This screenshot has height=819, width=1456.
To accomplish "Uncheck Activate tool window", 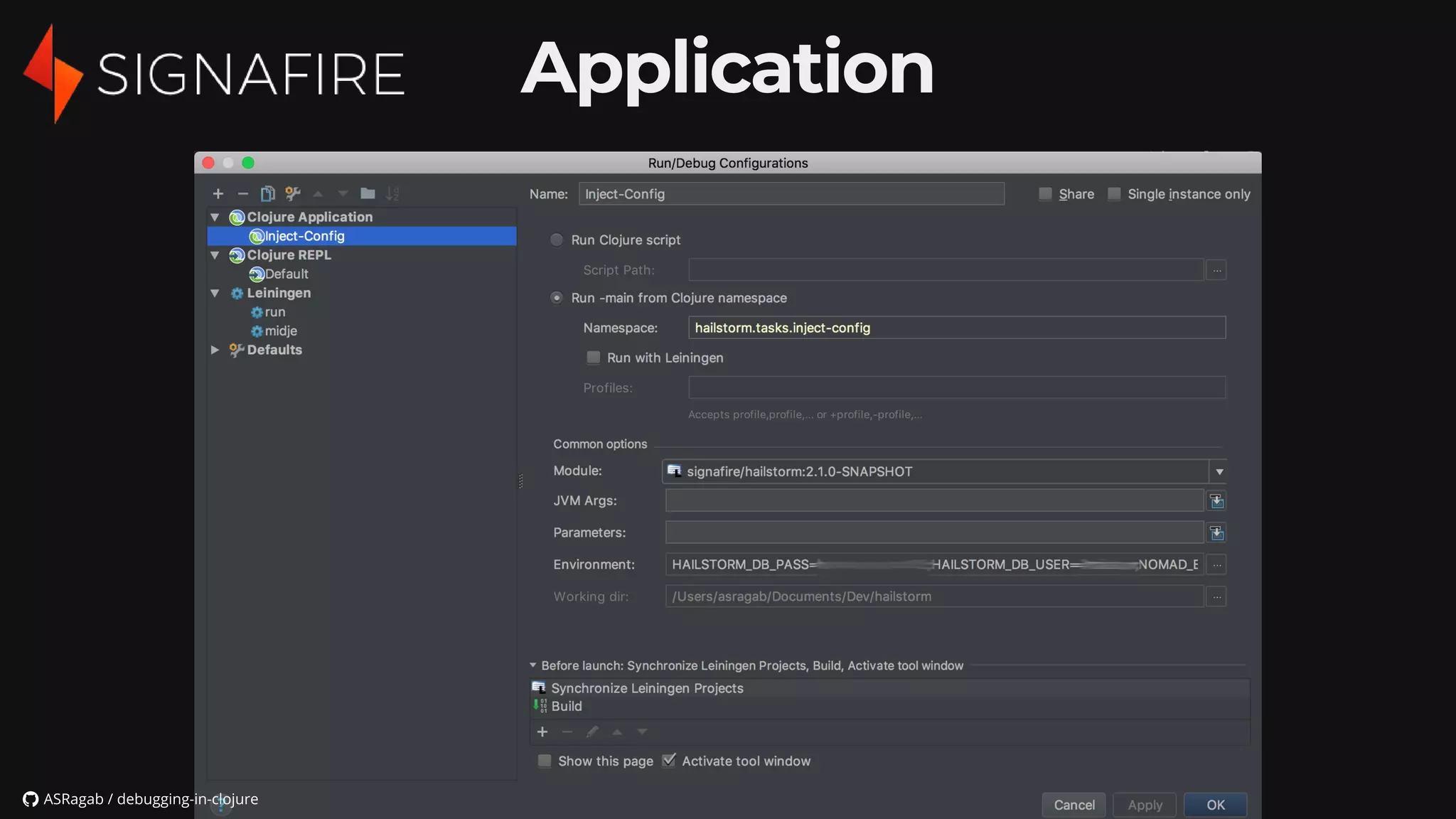I will (x=669, y=761).
